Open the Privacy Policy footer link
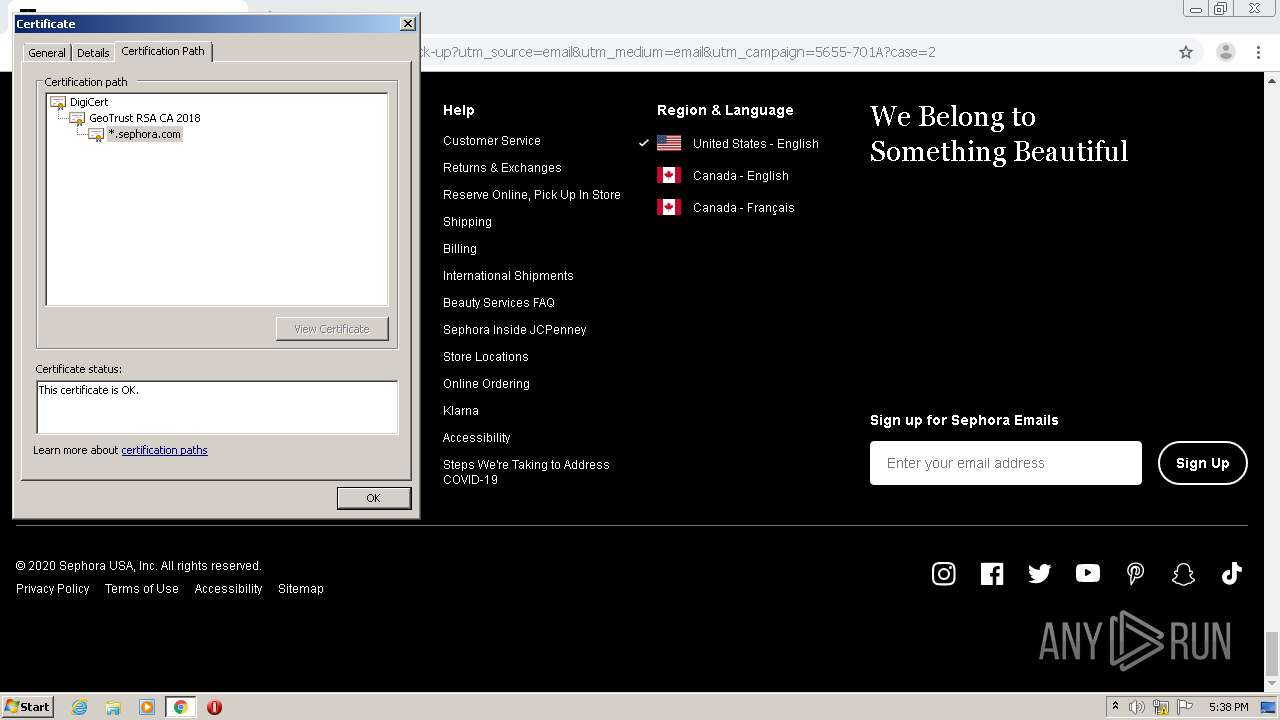This screenshot has width=1280, height=720. coord(53,589)
